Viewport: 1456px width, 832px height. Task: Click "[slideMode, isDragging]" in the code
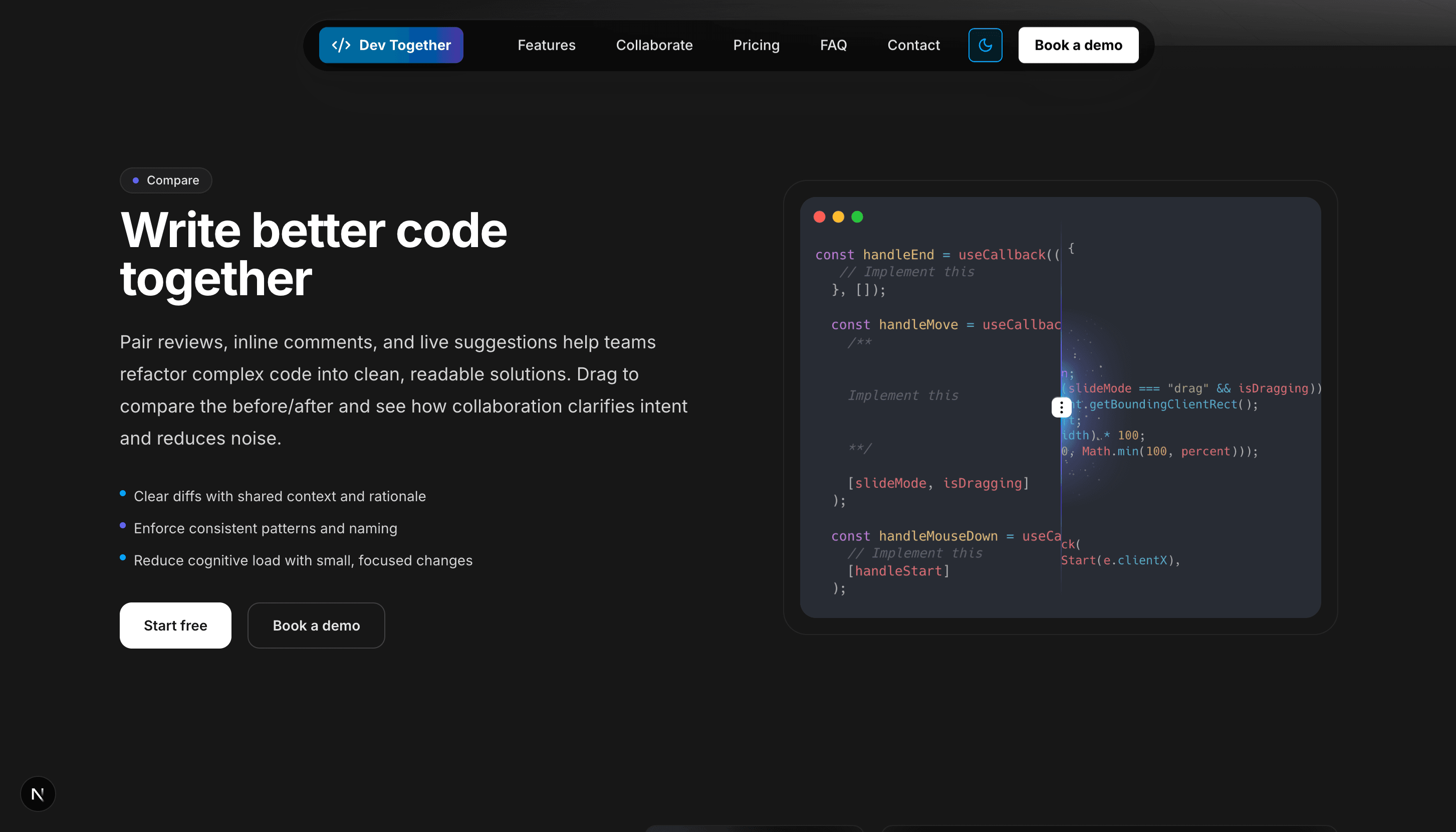[x=938, y=484]
